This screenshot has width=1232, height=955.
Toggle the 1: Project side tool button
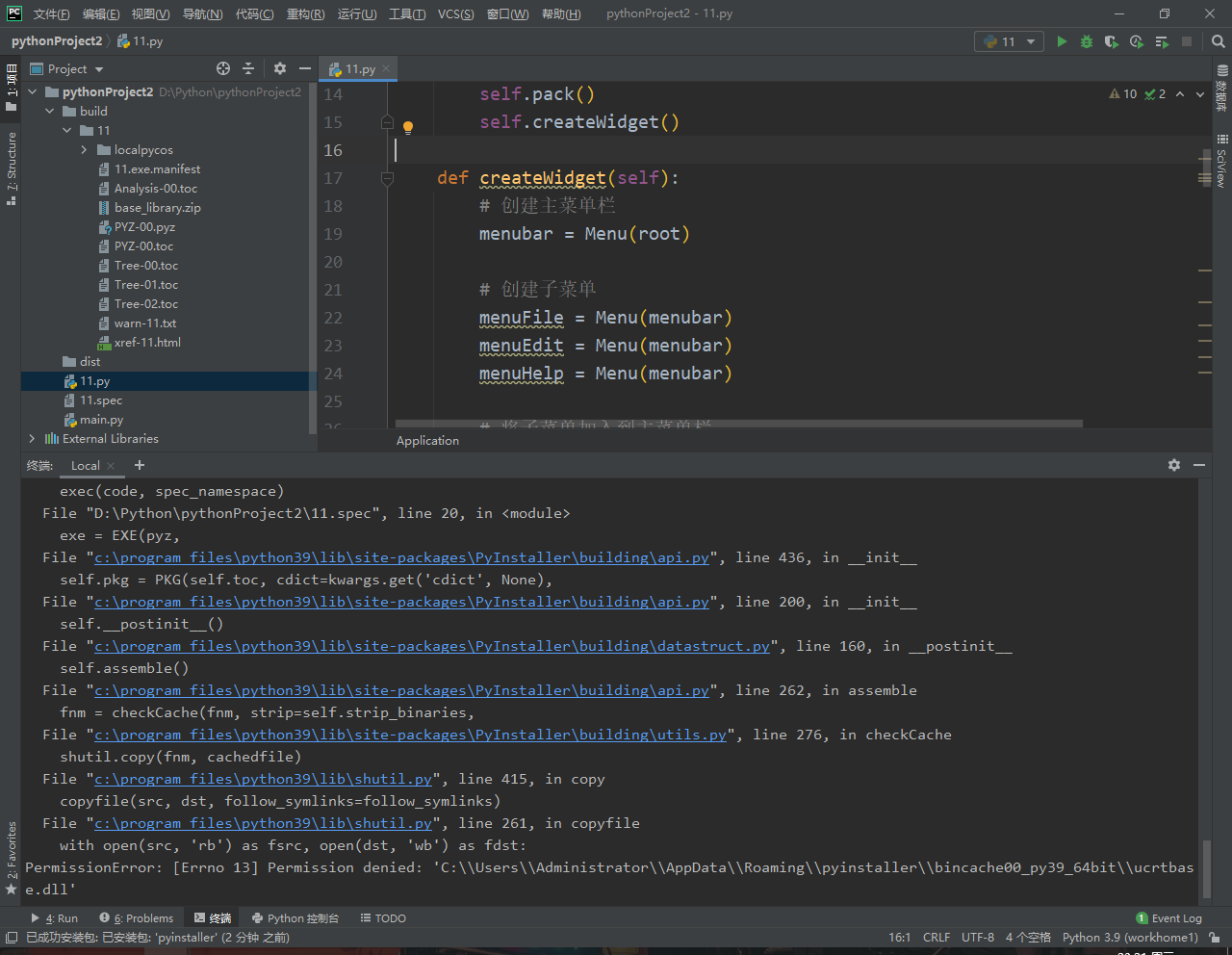(x=11, y=89)
